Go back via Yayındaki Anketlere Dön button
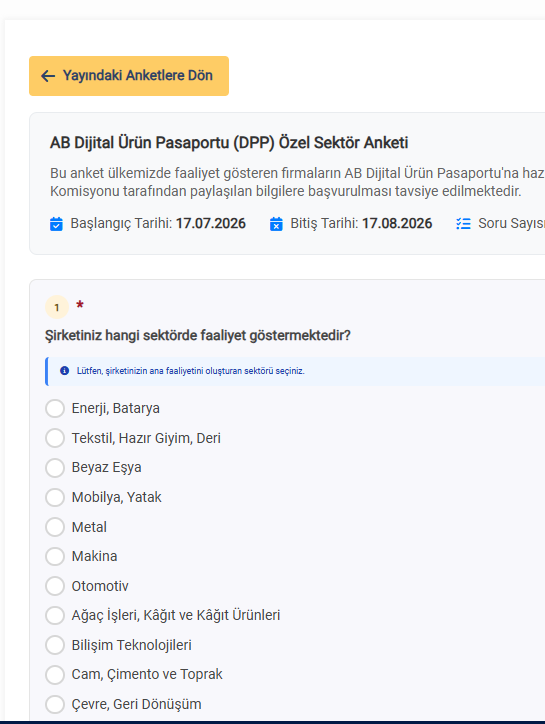545x724 pixels. pyautogui.click(x=129, y=76)
